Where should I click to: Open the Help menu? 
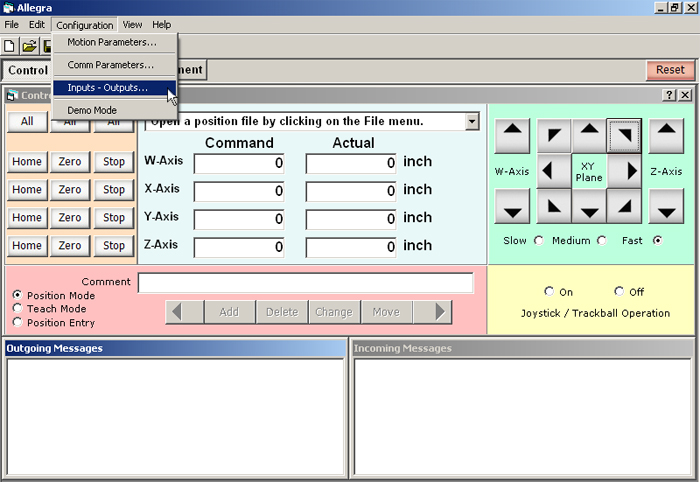point(161,25)
